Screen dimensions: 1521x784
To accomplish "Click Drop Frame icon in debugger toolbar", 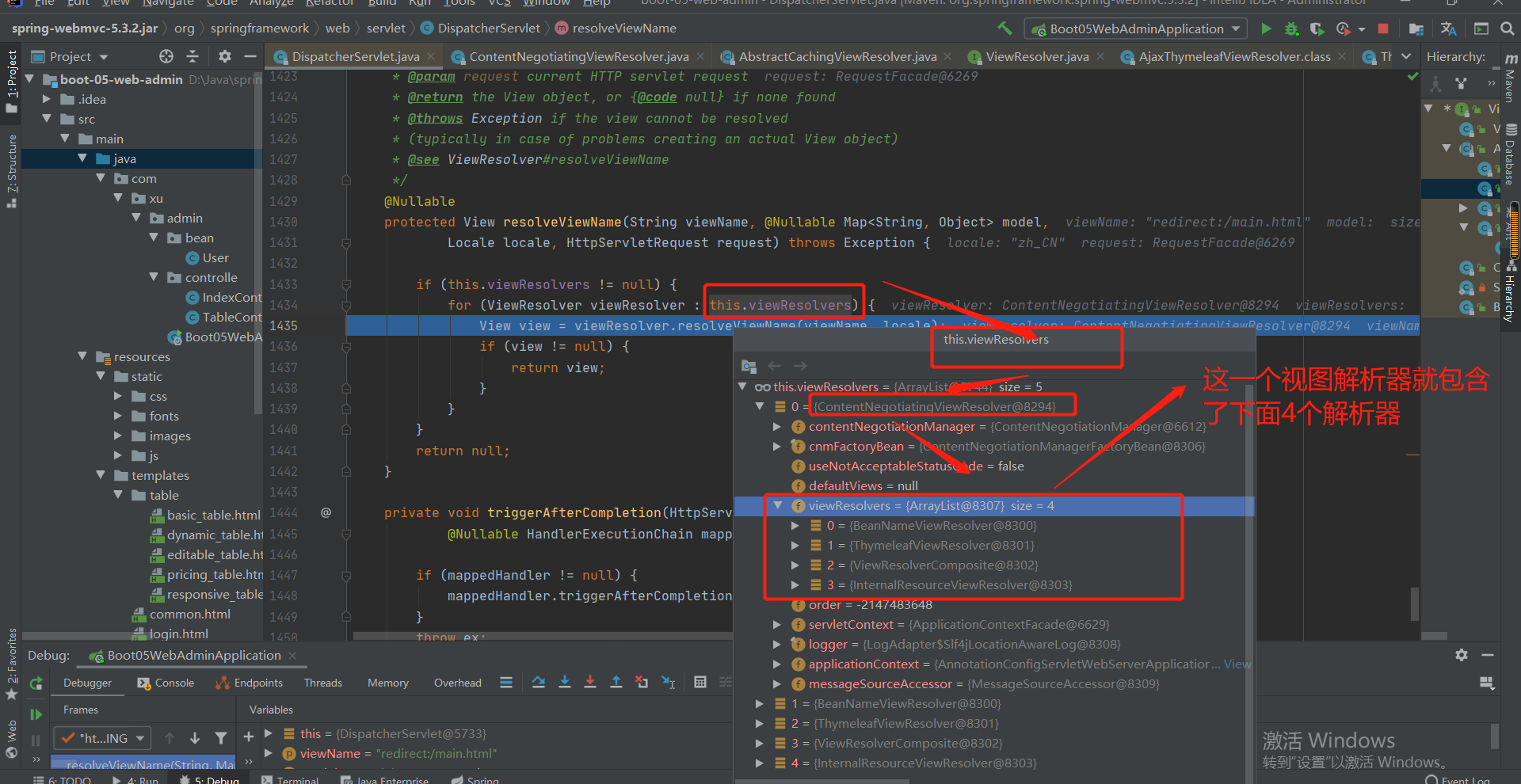I will point(642,682).
